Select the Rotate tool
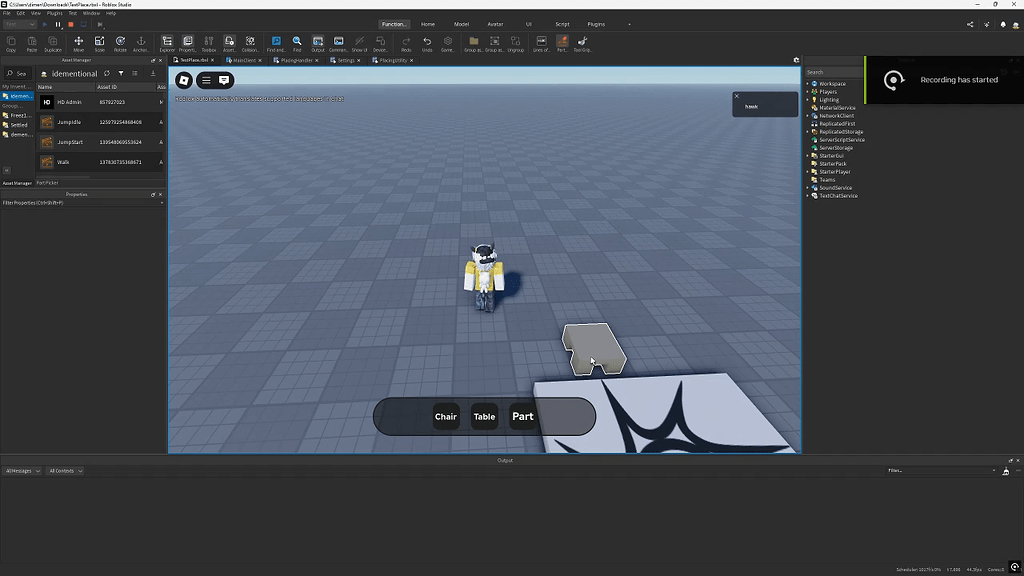 [x=122, y=42]
